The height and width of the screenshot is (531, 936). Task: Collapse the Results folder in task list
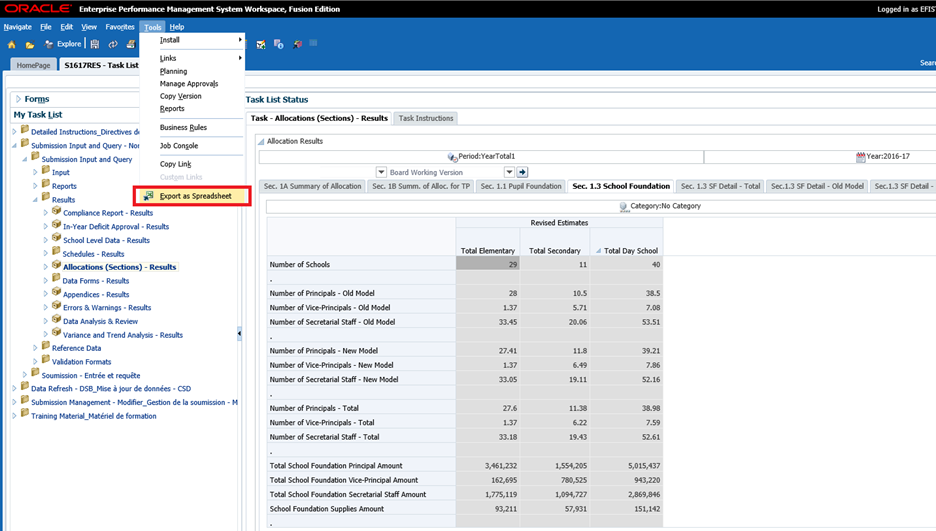35,199
